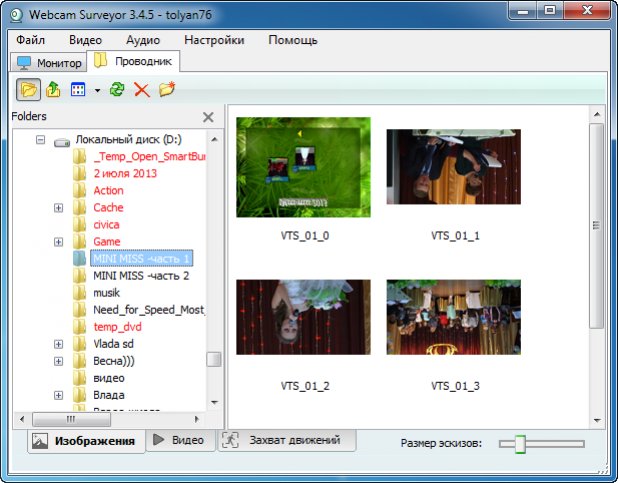The width and height of the screenshot is (618, 483).
Task: Select the civica folder
Action: pos(106,225)
